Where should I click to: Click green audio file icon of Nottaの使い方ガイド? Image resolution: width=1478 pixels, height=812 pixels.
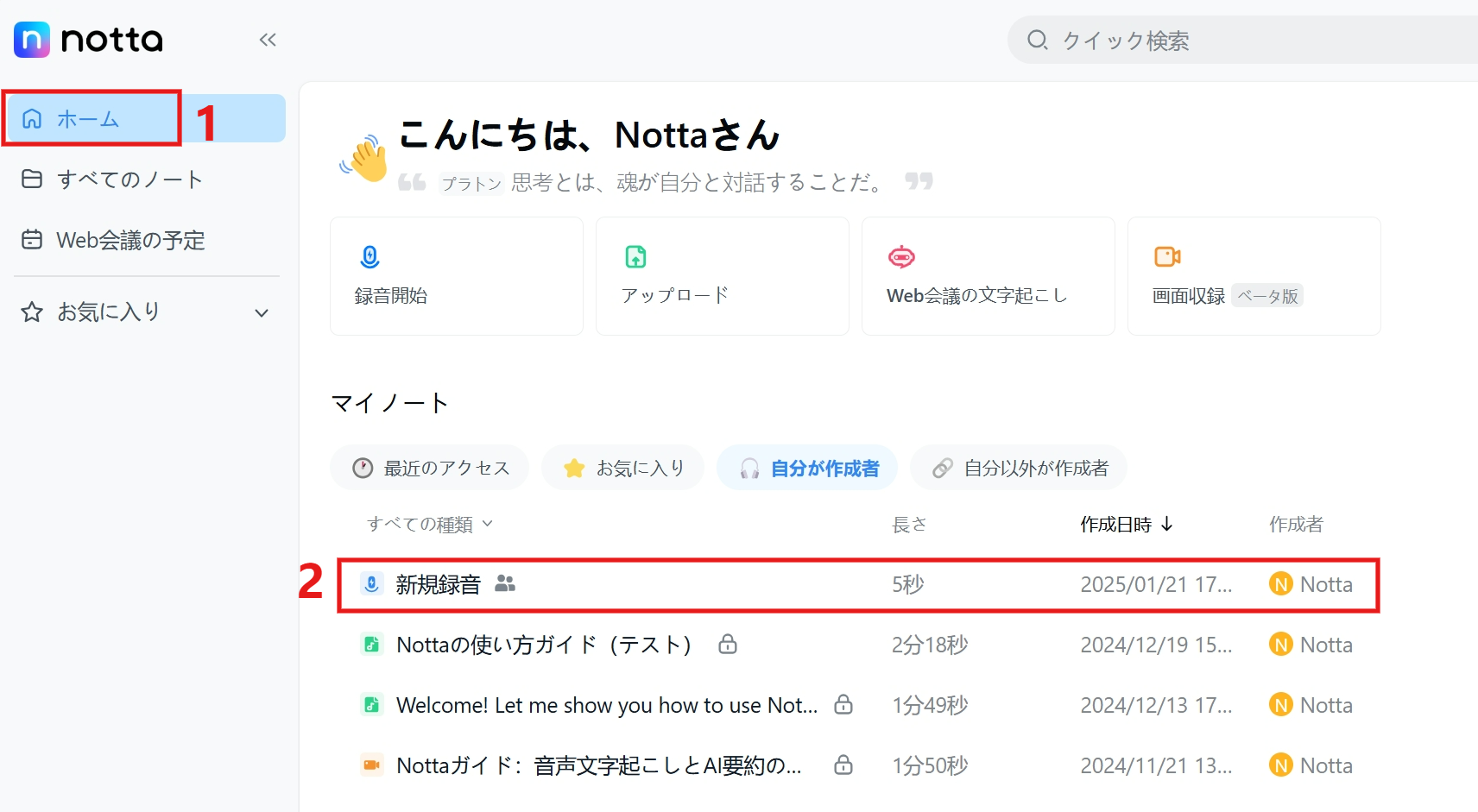pyautogui.click(x=371, y=645)
